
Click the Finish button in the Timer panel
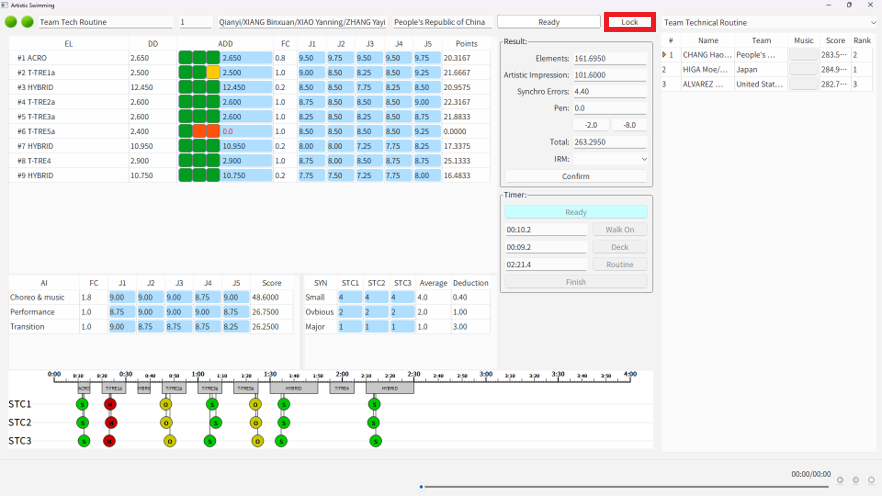(x=575, y=282)
